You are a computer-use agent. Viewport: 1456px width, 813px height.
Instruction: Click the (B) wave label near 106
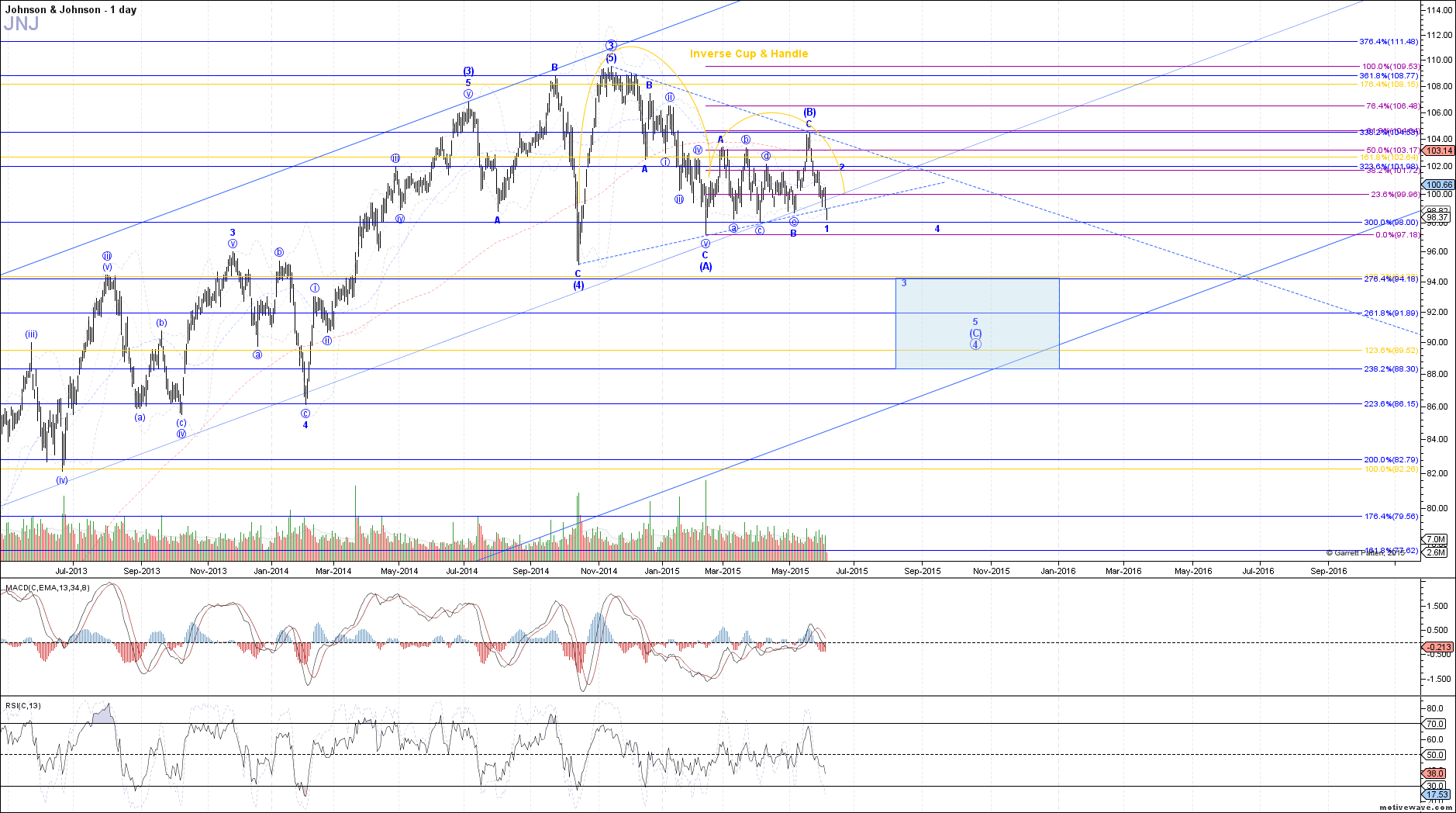[x=809, y=112]
